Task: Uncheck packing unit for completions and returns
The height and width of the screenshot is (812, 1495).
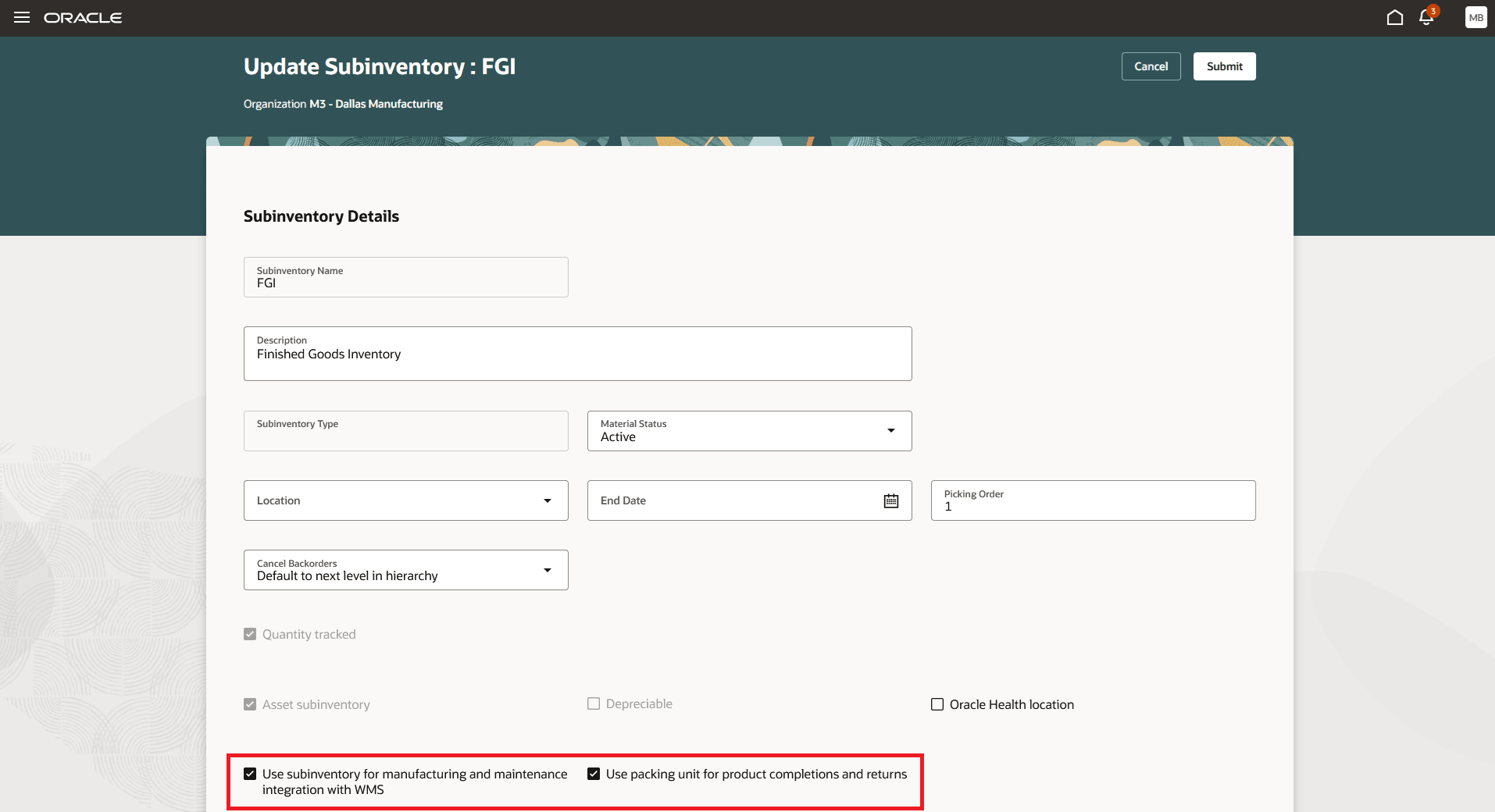Action: [594, 774]
